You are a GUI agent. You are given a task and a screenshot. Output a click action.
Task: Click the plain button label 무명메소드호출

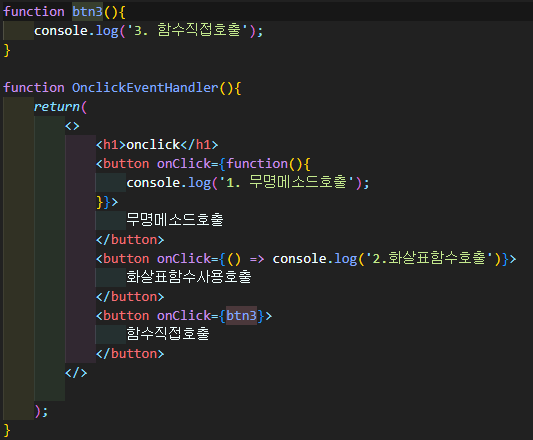[175, 220]
